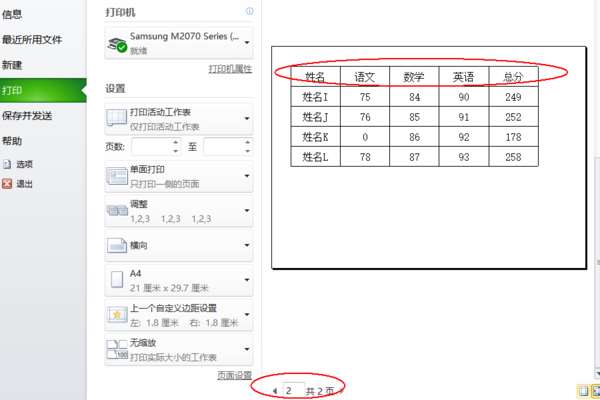Click the custom margins star icon
The height and width of the screenshot is (400, 600).
click(117, 315)
